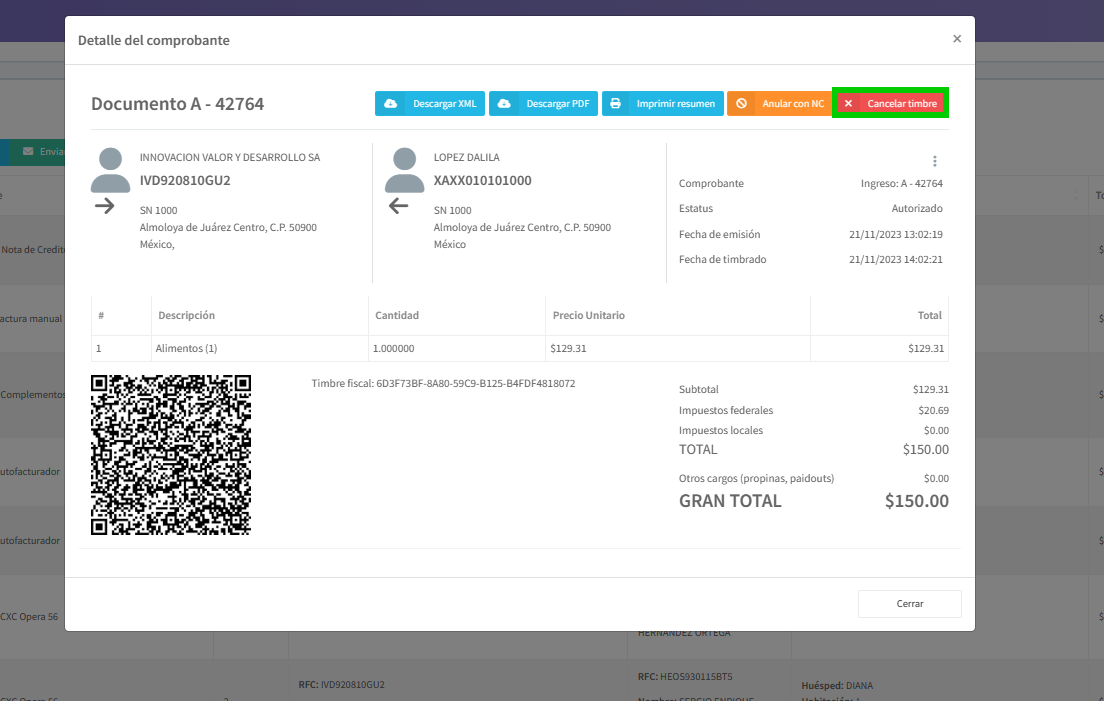Close dialog with Cerrar button
The width and height of the screenshot is (1104, 701).
[x=910, y=604]
